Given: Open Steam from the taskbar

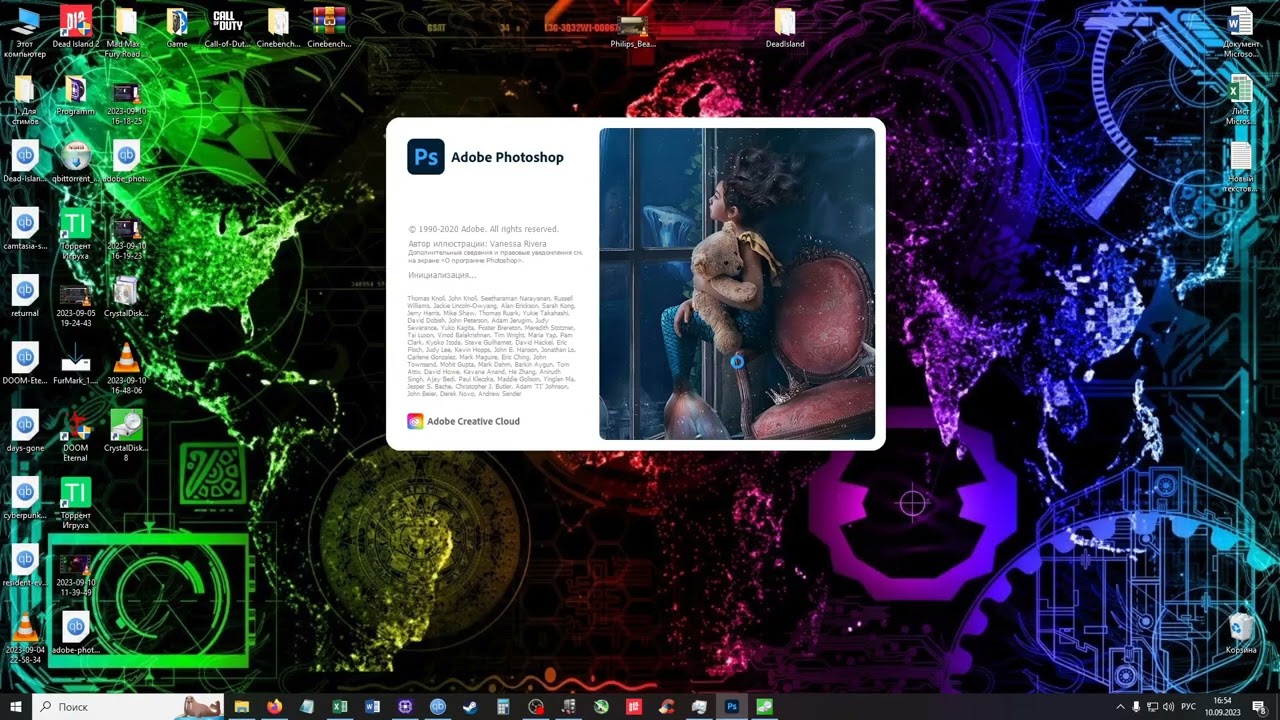Looking at the screenshot, I should pos(470,706).
